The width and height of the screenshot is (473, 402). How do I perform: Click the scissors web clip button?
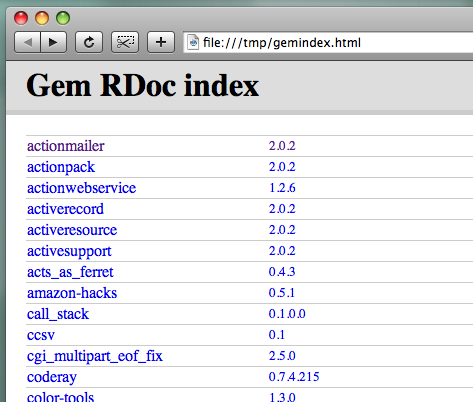tap(125, 42)
